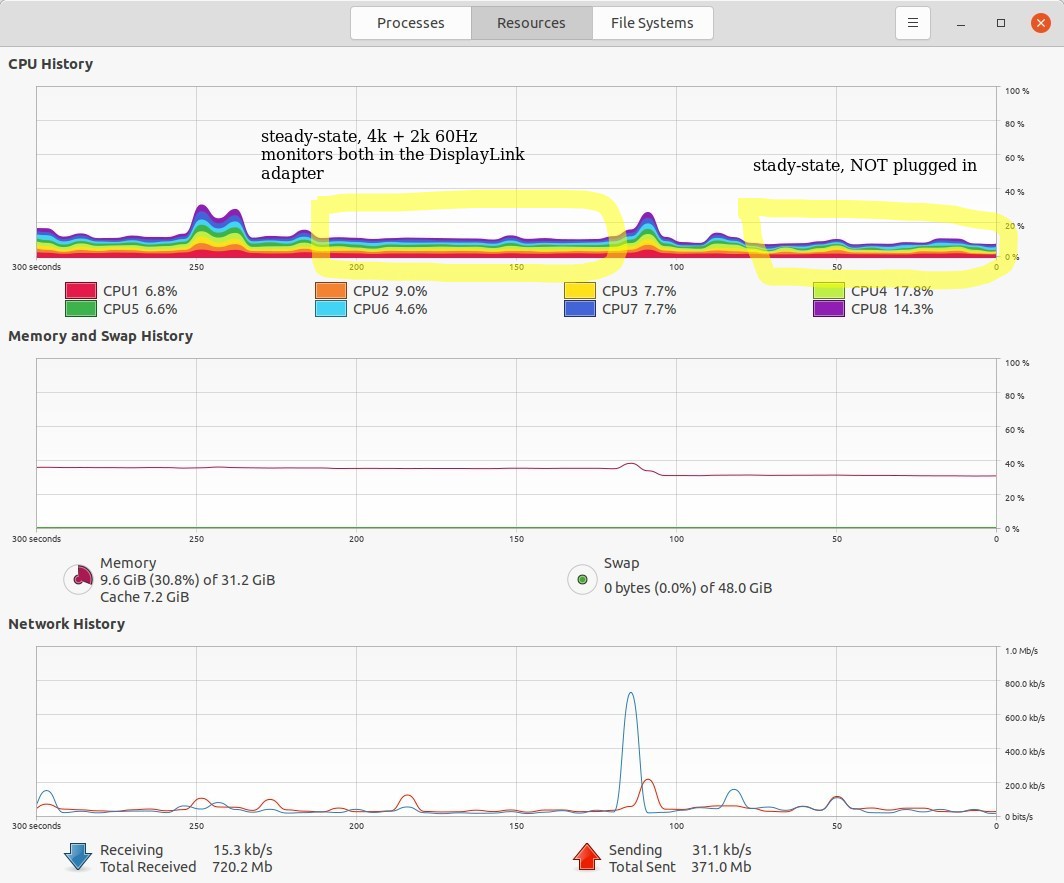Click the Swap pie chart icon
The width and height of the screenshot is (1064, 883).
(582, 579)
